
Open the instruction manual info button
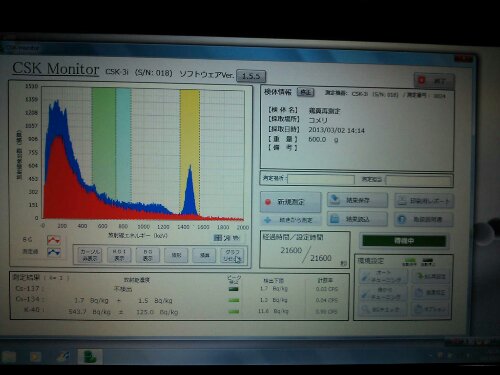[424, 219]
